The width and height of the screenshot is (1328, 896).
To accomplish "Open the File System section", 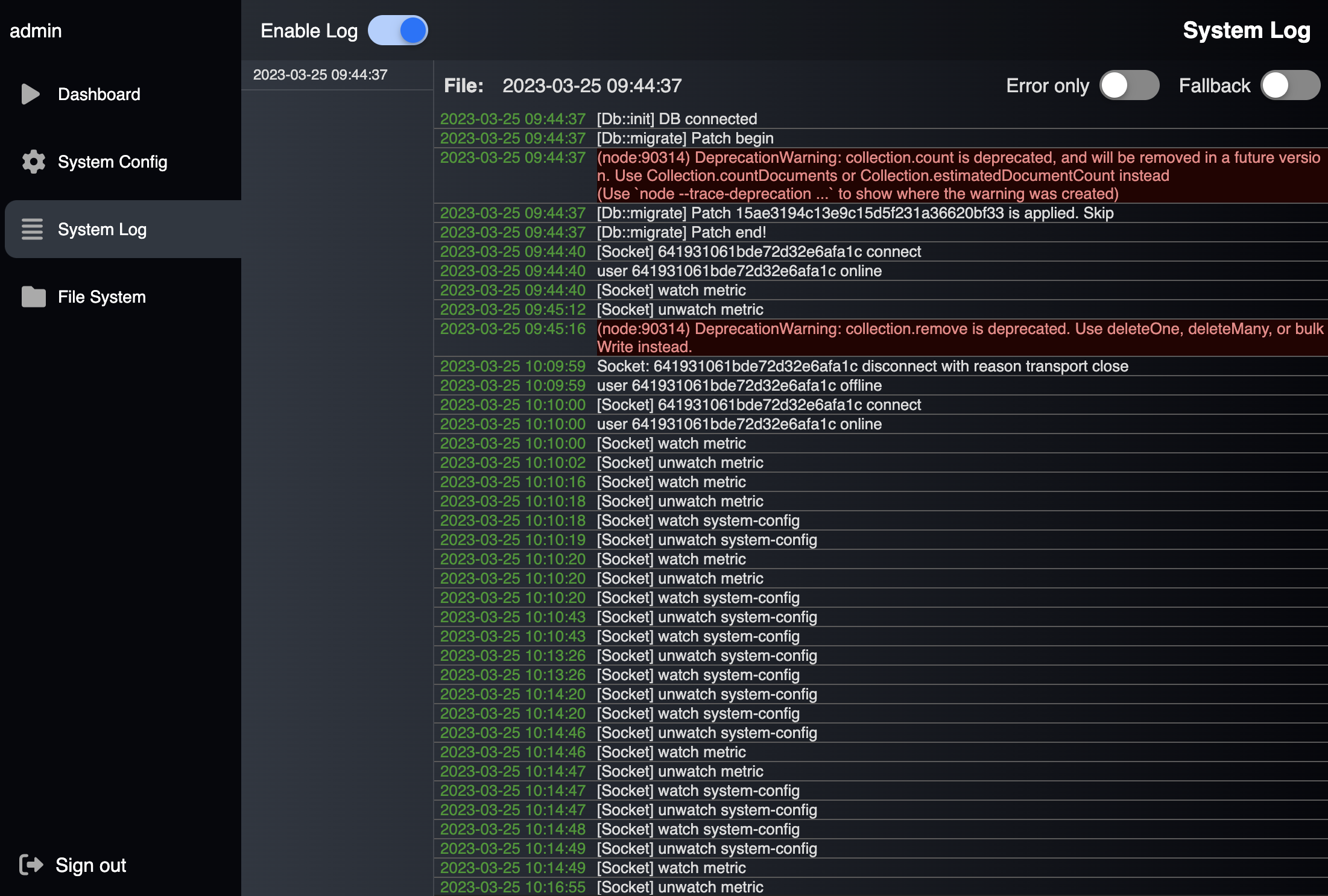I will tap(101, 297).
